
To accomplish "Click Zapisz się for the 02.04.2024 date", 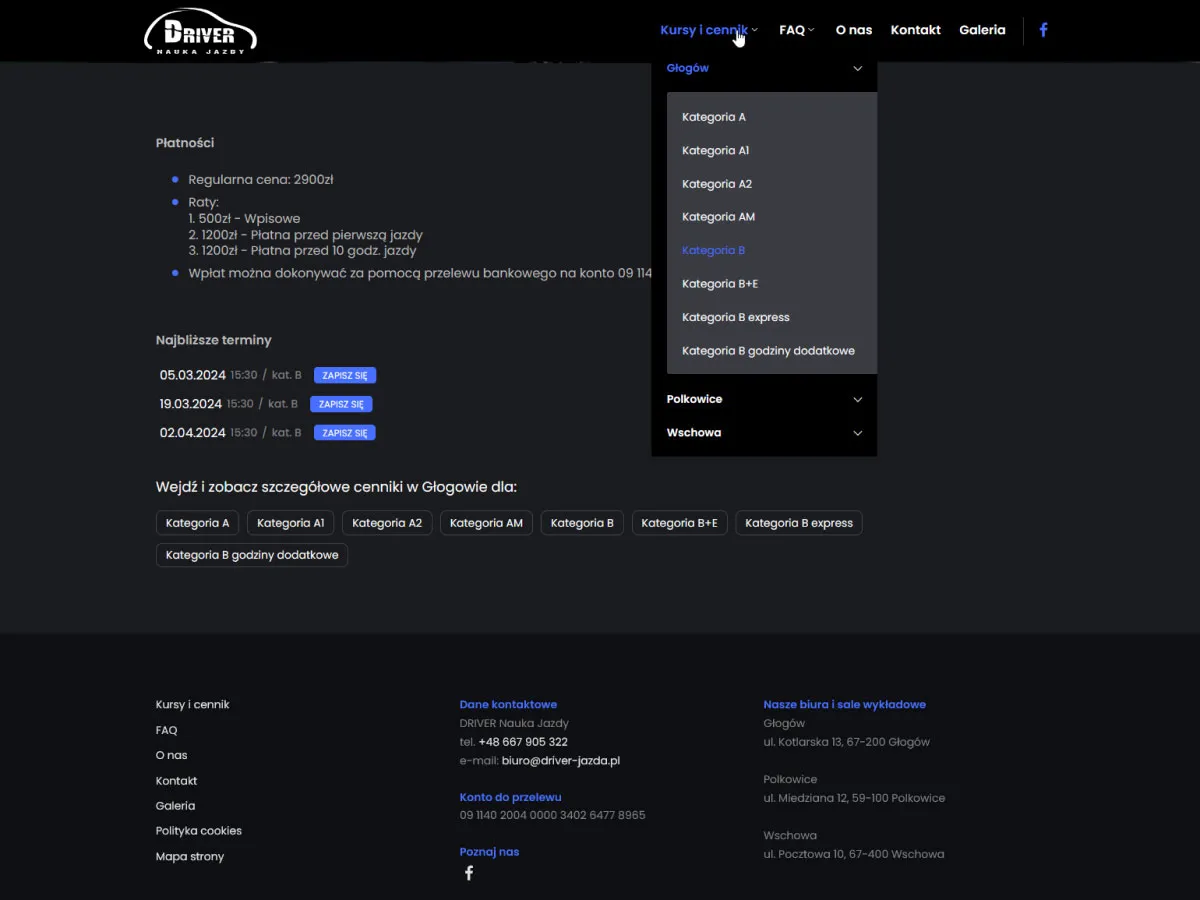I will click(344, 433).
